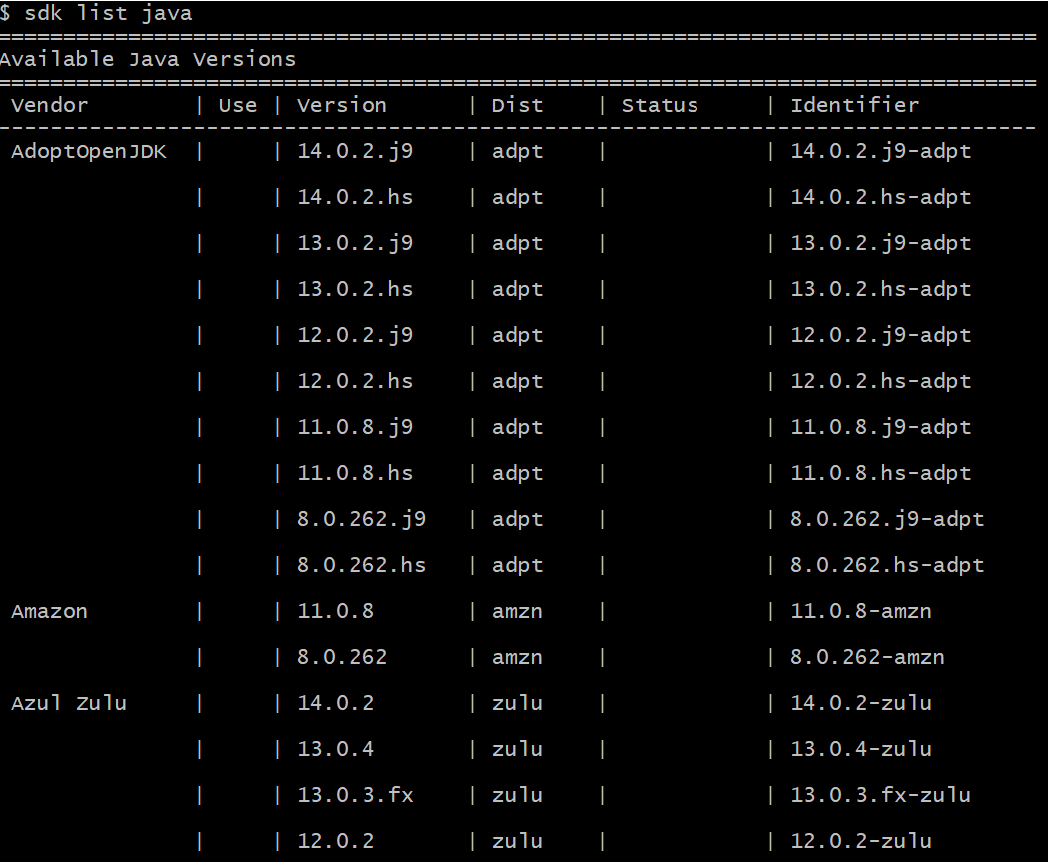This screenshot has width=1048, height=862.
Task: Select identifier 14.0.2.hs-adpt
Action: 881,198
